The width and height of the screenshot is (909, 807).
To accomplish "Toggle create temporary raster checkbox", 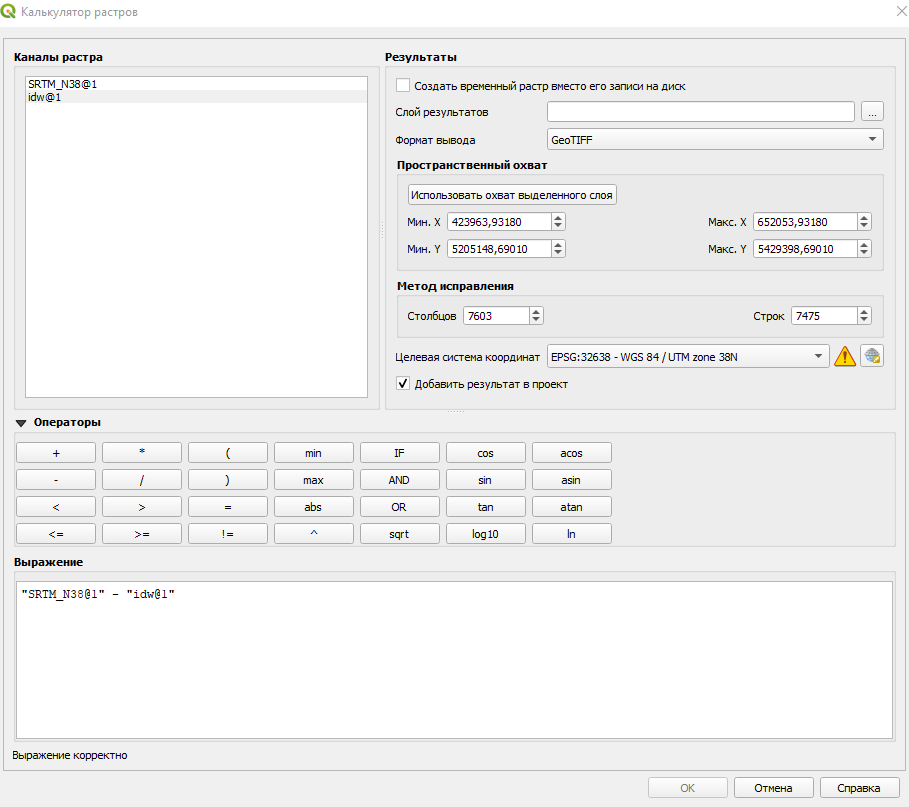I will [x=403, y=85].
